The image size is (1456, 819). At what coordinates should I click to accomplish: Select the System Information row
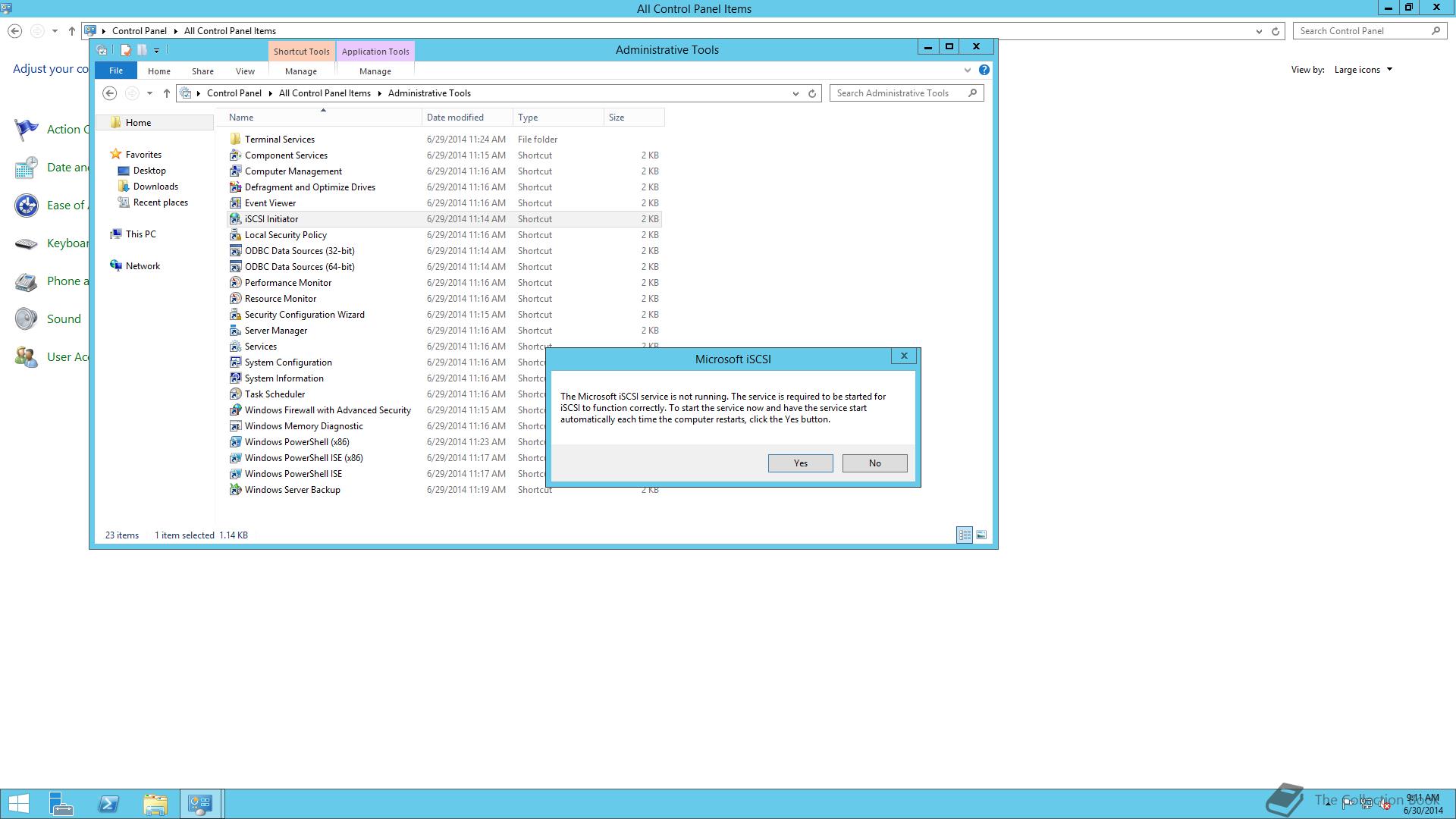(444, 378)
